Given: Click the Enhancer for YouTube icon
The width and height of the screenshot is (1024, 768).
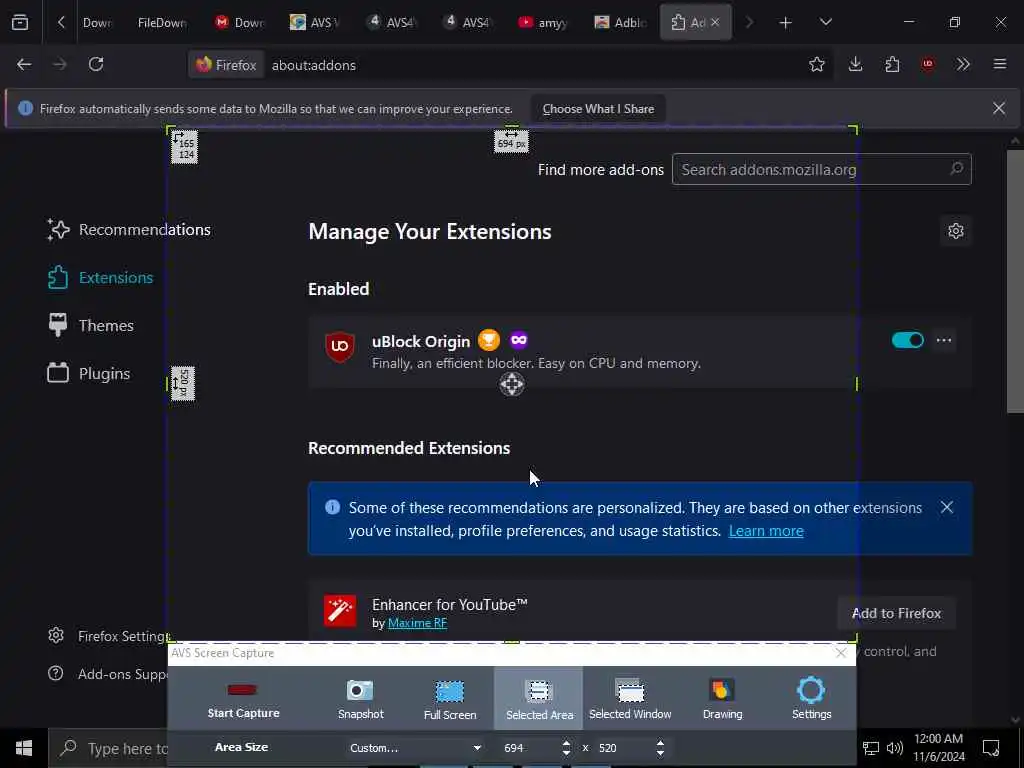Looking at the screenshot, I should pyautogui.click(x=340, y=611).
